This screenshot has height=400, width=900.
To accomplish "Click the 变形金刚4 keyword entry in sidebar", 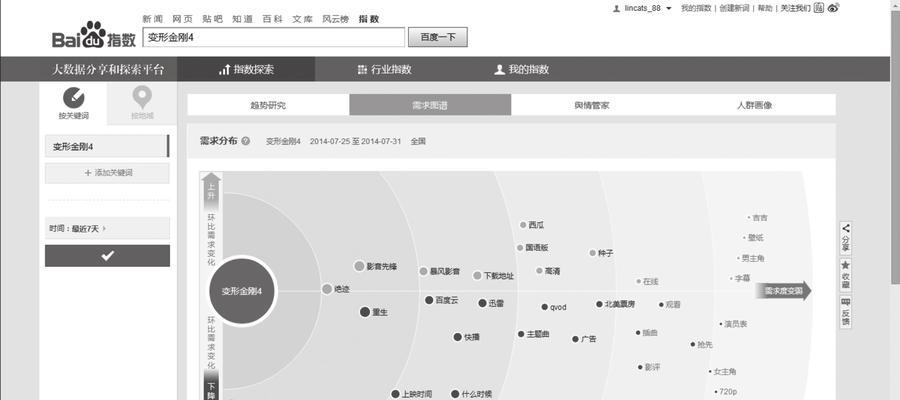I will point(107,146).
